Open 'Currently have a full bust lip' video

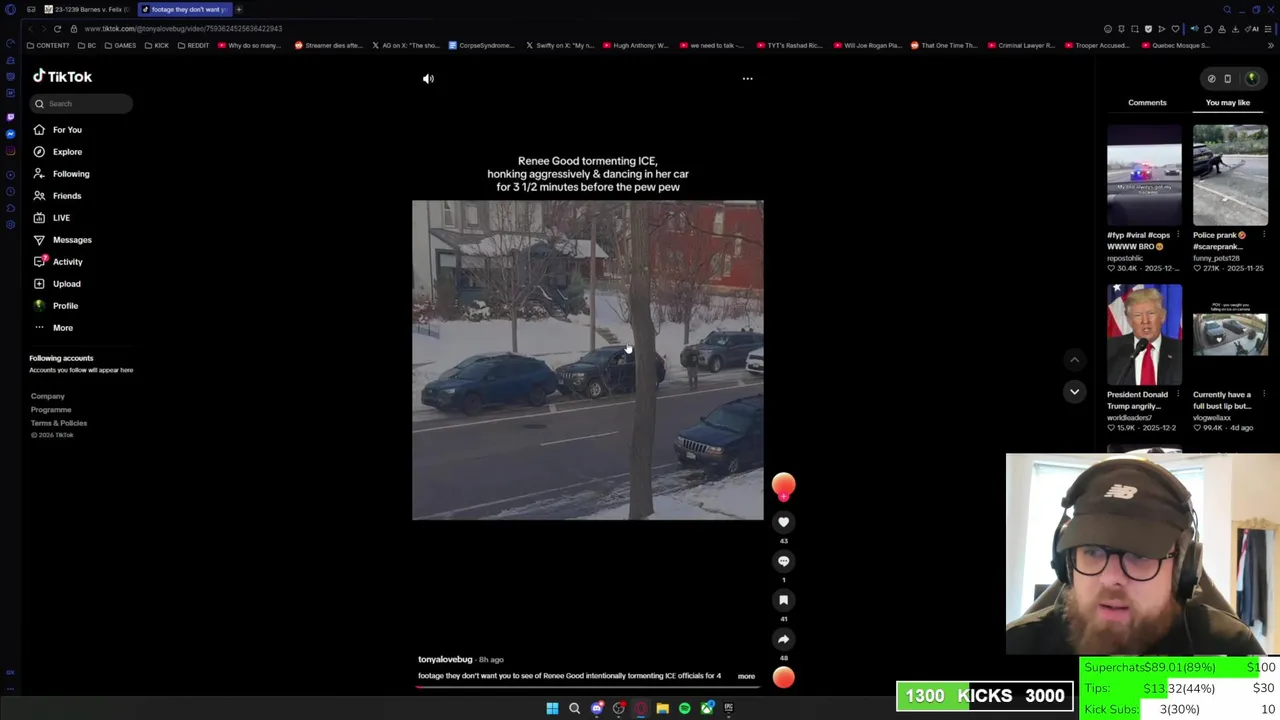click(x=1230, y=335)
